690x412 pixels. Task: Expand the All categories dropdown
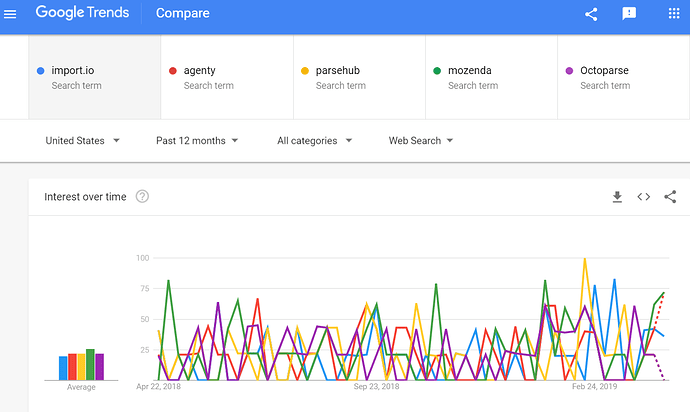click(x=314, y=140)
